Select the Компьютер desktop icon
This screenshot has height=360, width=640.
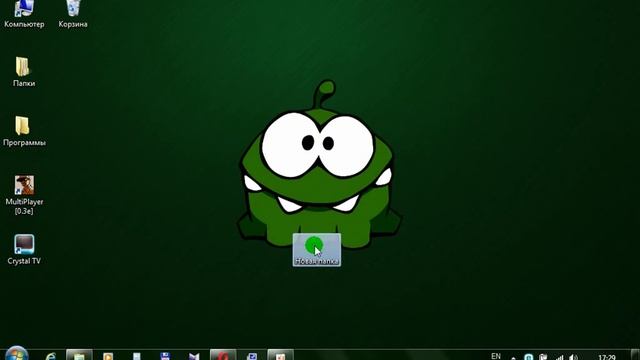pyautogui.click(x=24, y=14)
